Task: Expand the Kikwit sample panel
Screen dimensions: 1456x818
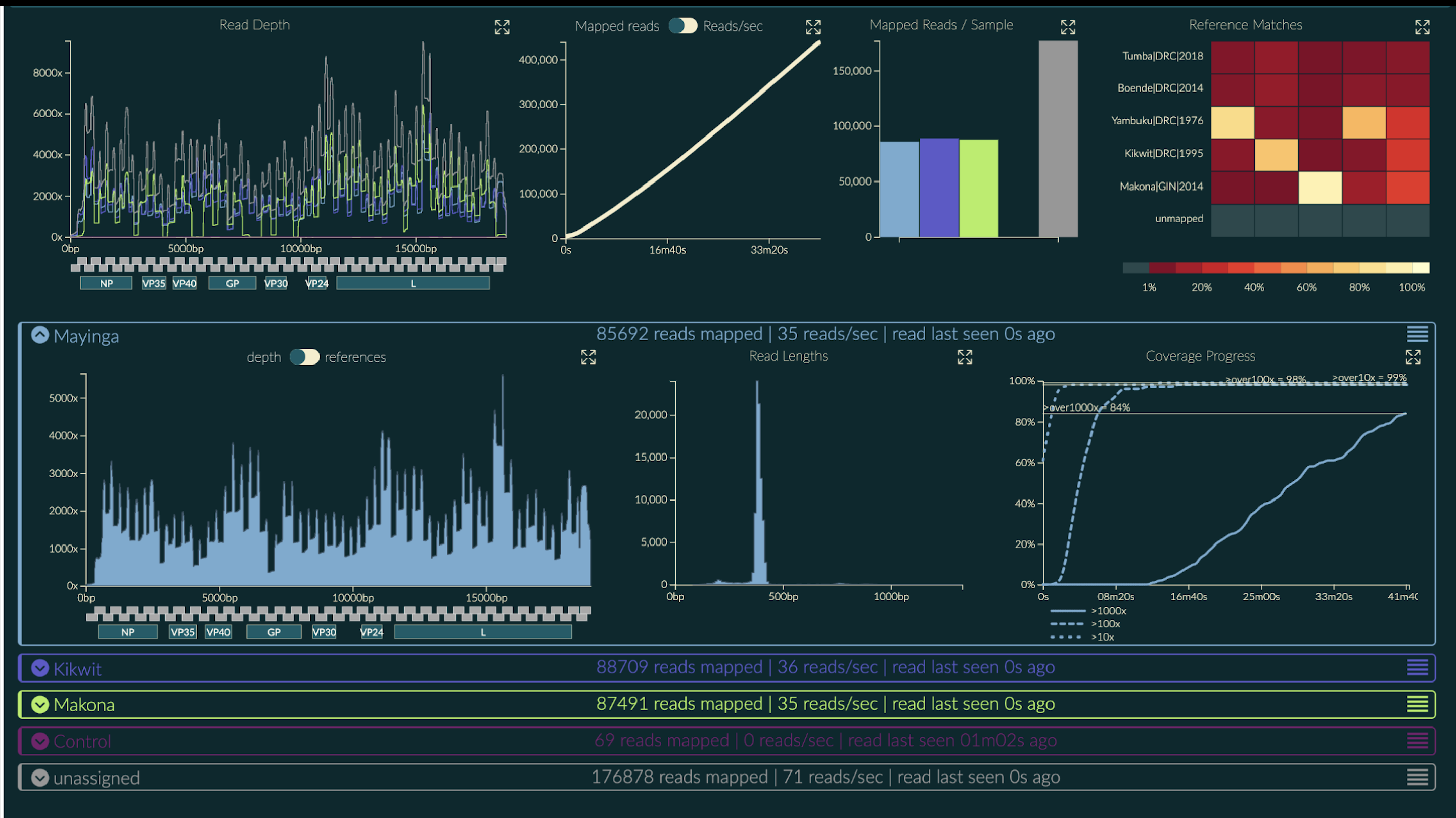Action: tap(39, 668)
